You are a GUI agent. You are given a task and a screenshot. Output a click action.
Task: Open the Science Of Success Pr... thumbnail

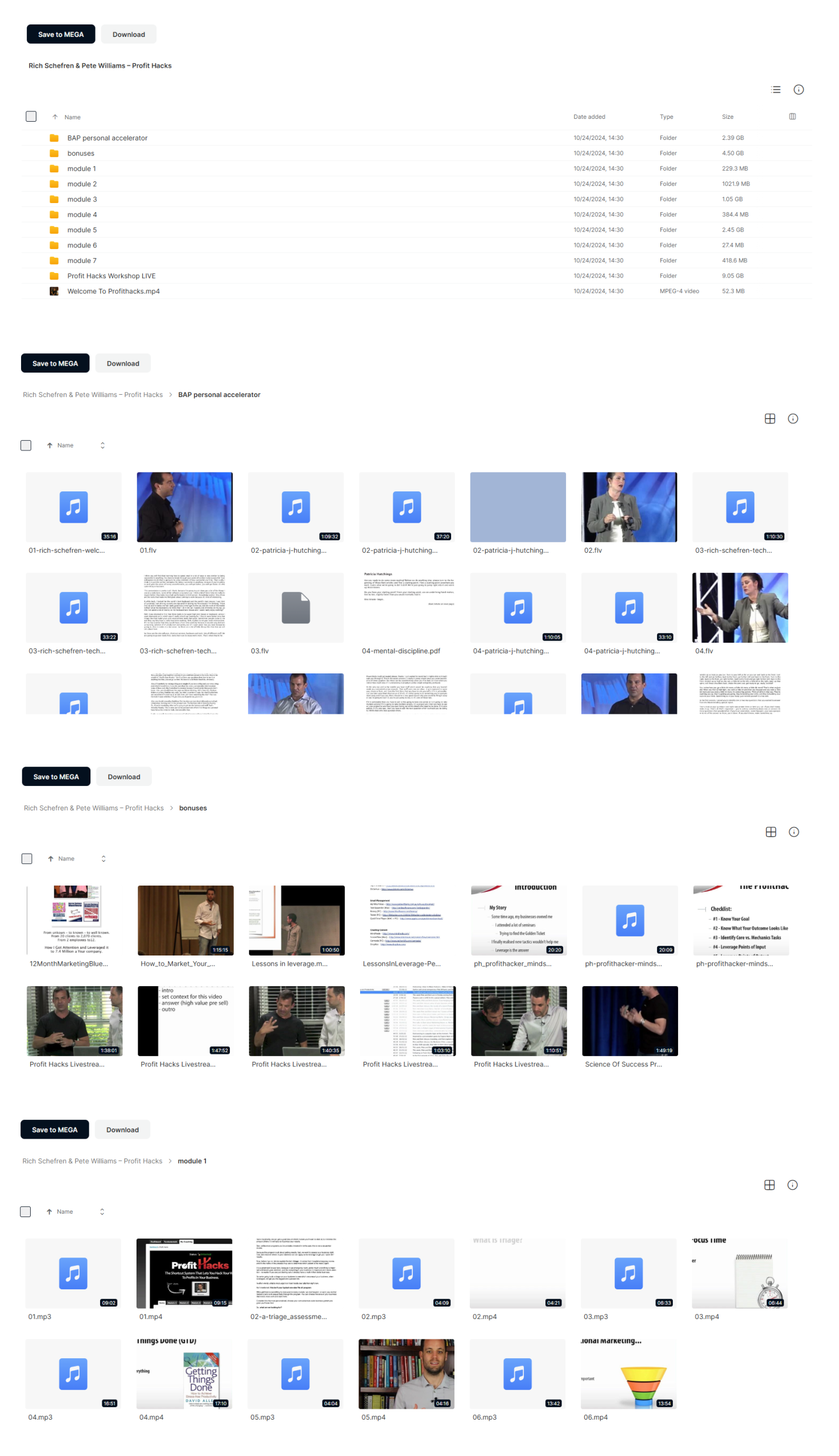pos(630,1020)
